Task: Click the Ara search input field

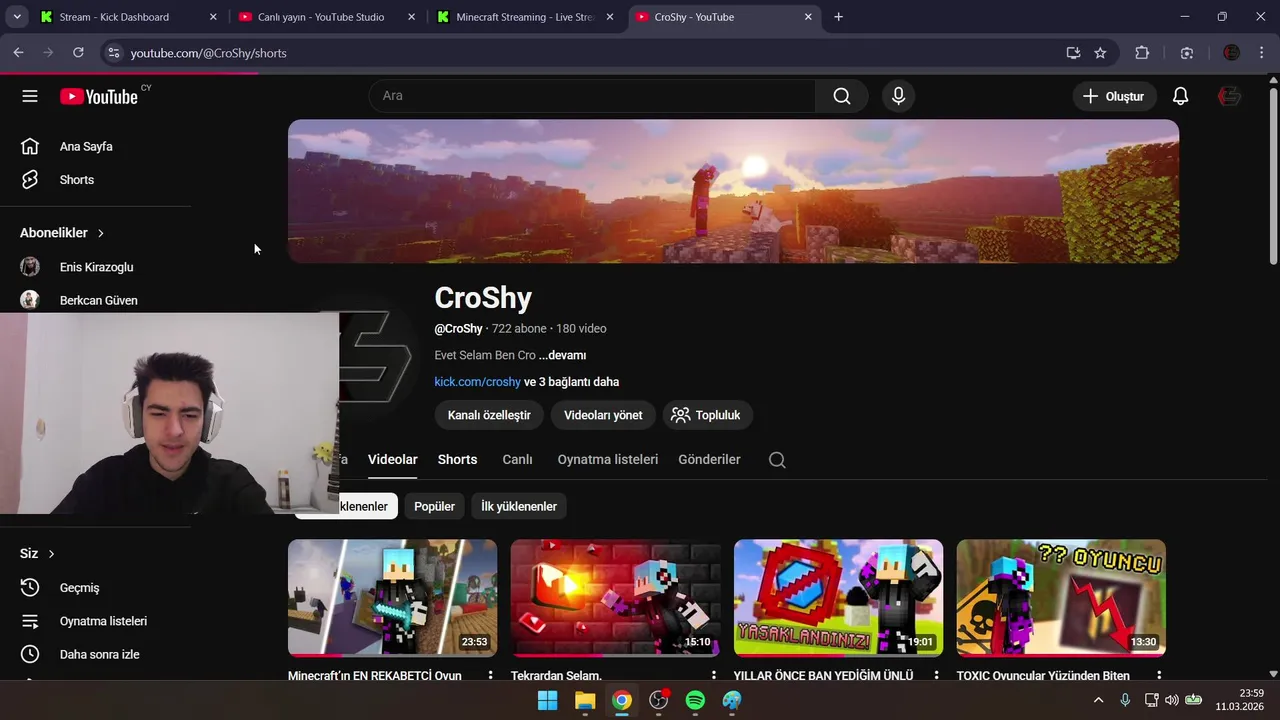Action: pyautogui.click(x=592, y=96)
